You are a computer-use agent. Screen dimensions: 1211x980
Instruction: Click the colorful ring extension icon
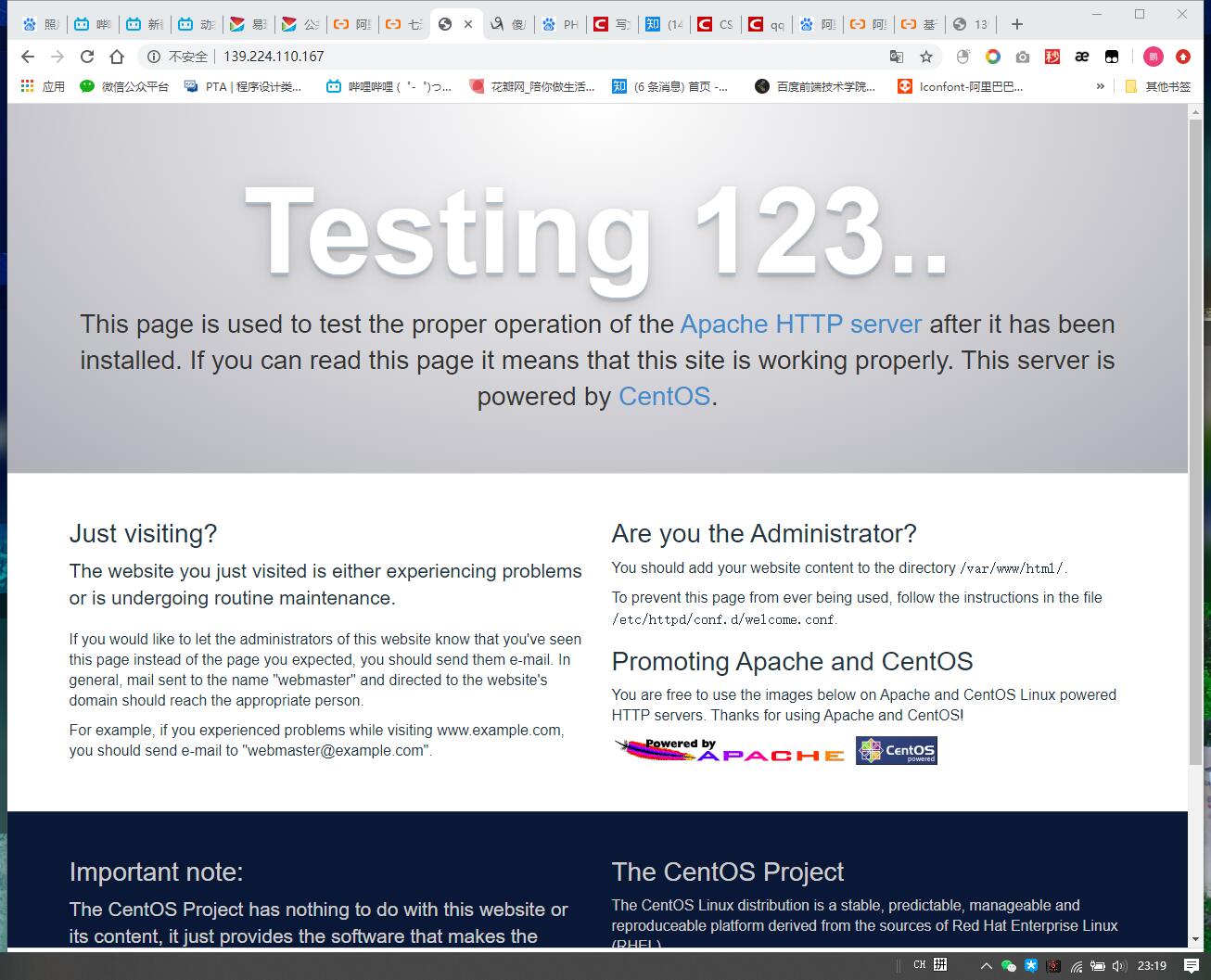(x=993, y=57)
